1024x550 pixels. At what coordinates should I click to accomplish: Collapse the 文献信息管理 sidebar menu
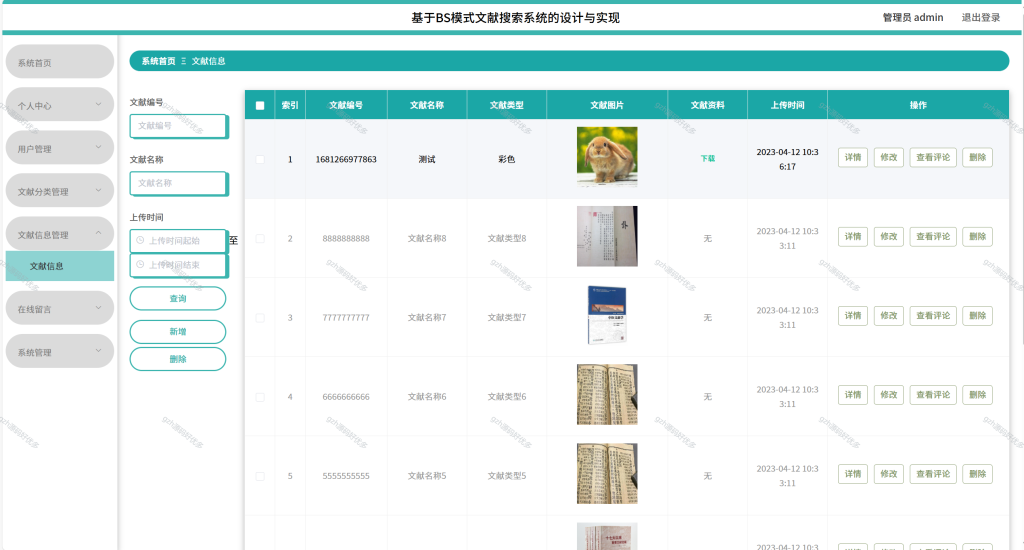coord(60,235)
